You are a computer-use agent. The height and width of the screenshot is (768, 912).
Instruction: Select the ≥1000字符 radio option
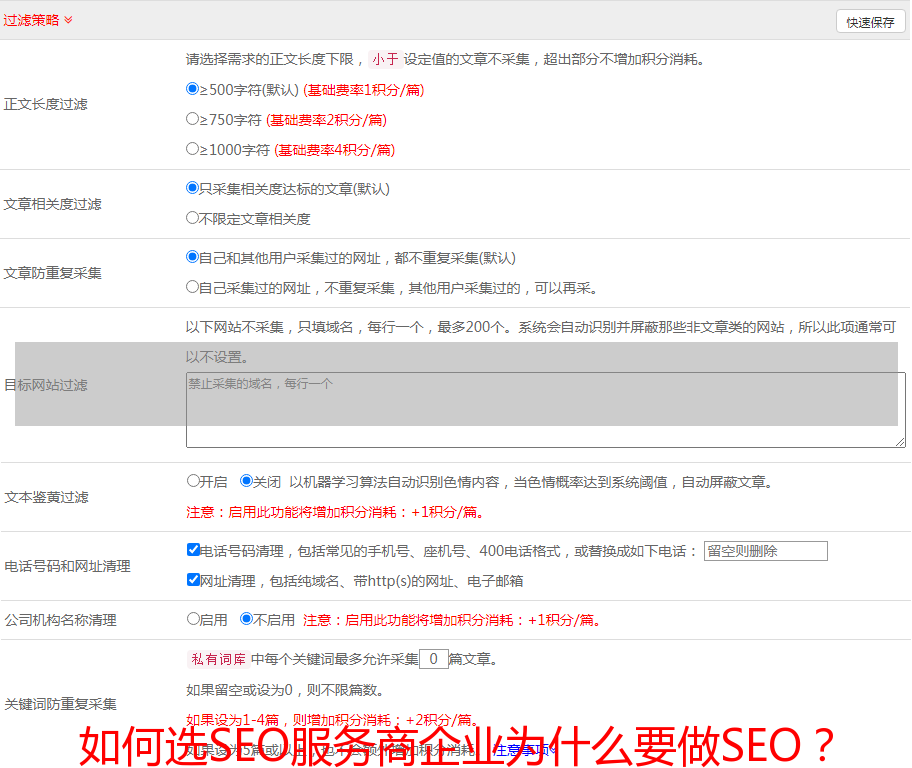click(x=193, y=149)
